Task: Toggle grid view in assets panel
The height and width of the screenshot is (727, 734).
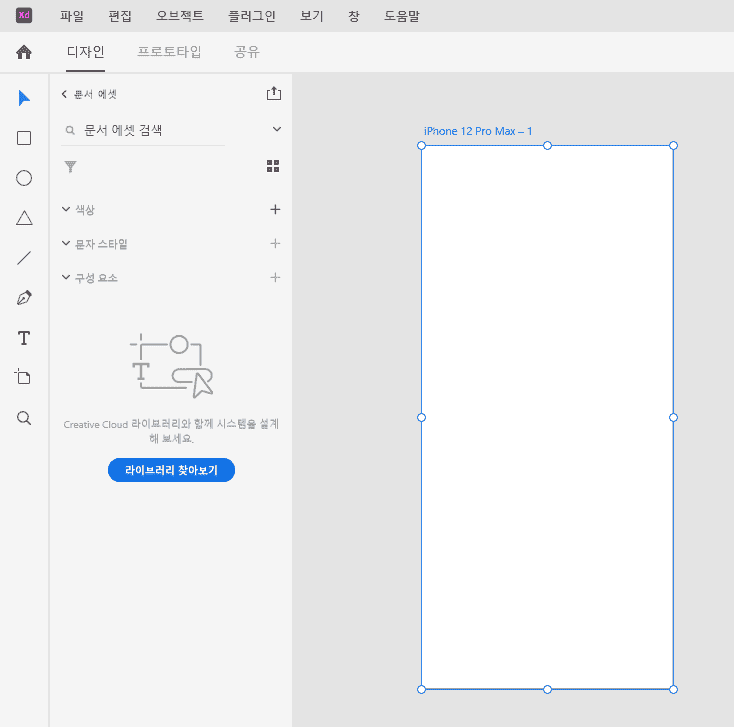Action: pyautogui.click(x=273, y=166)
